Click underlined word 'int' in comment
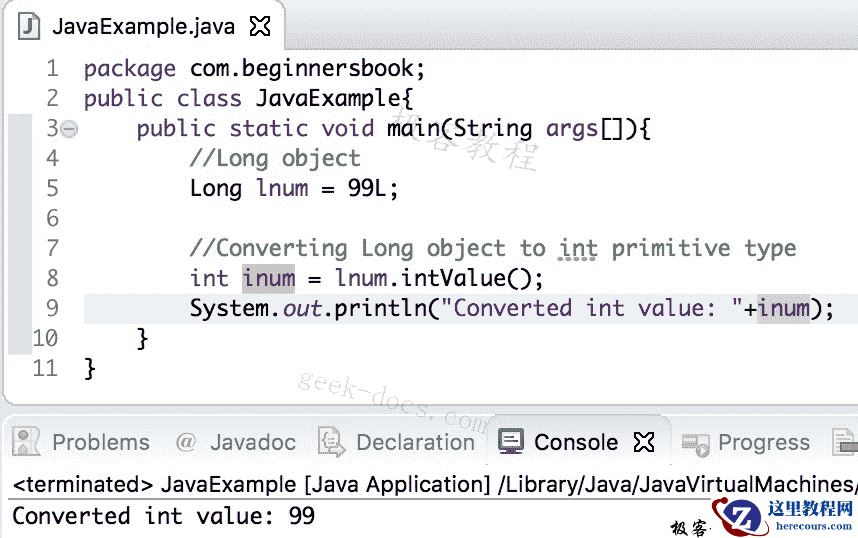Image resolution: width=858 pixels, height=538 pixels. 578,248
